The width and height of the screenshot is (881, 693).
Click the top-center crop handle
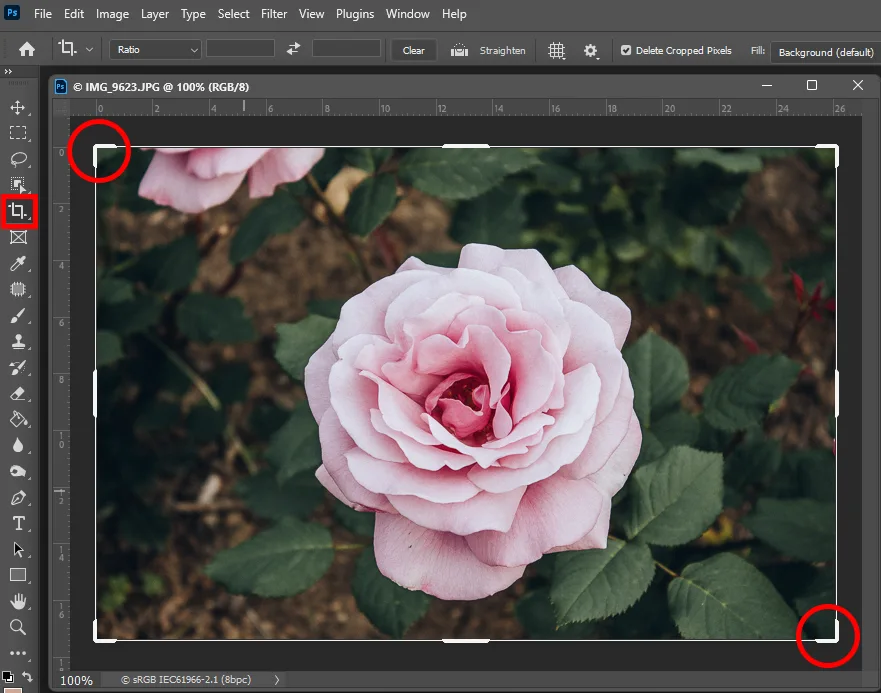[466, 146]
